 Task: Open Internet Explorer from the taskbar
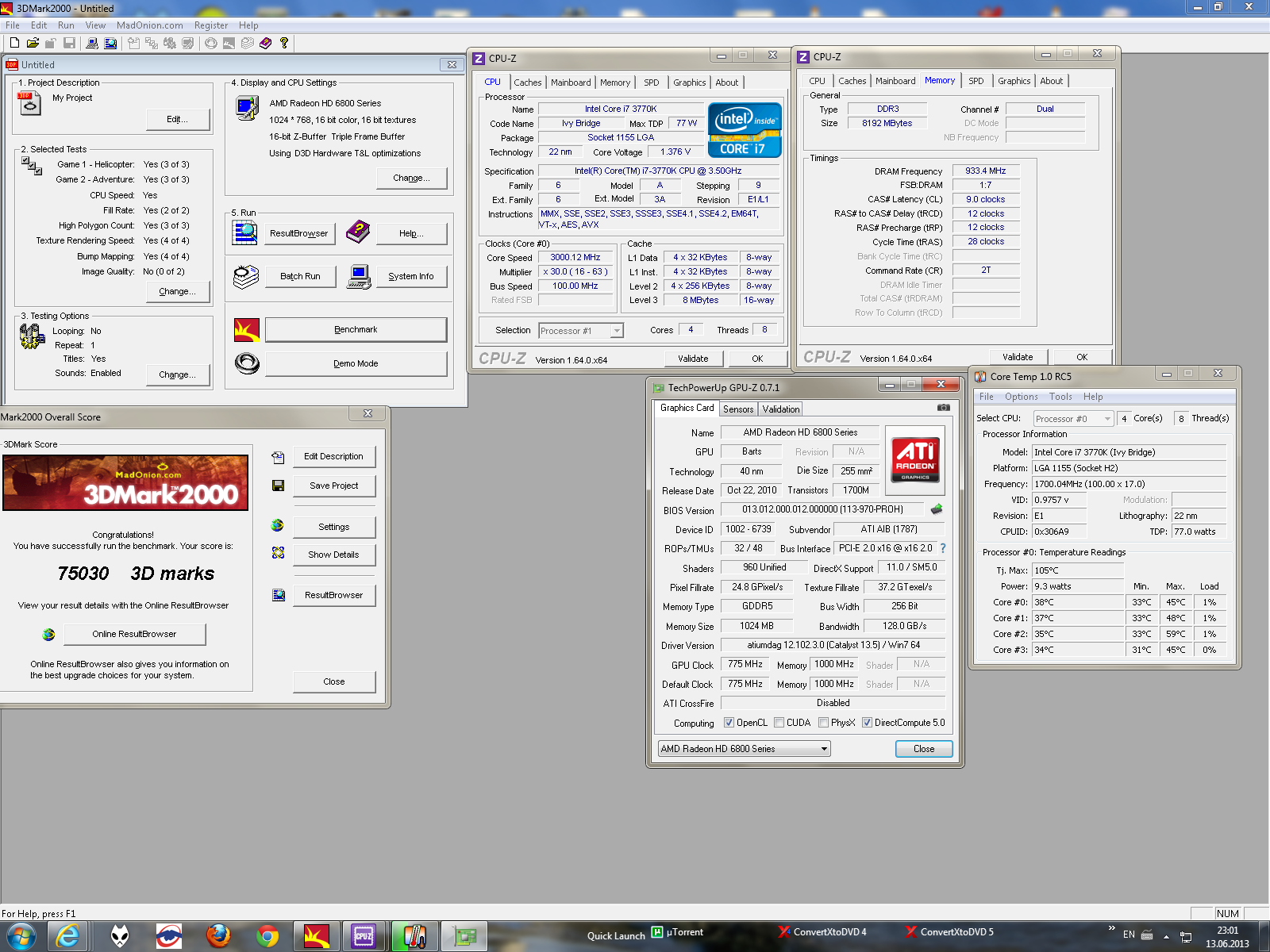tap(68, 936)
